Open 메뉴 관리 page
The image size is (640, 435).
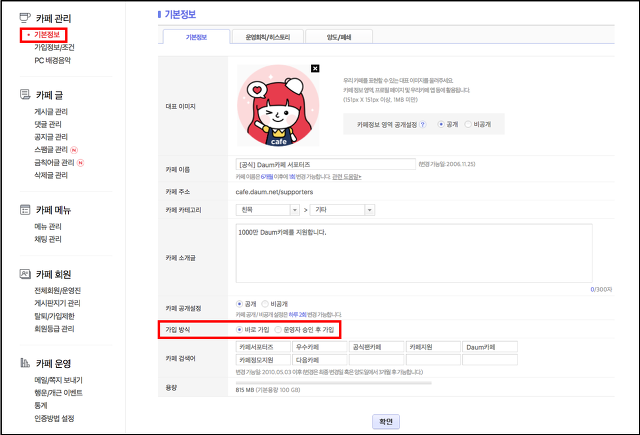pos(48,226)
